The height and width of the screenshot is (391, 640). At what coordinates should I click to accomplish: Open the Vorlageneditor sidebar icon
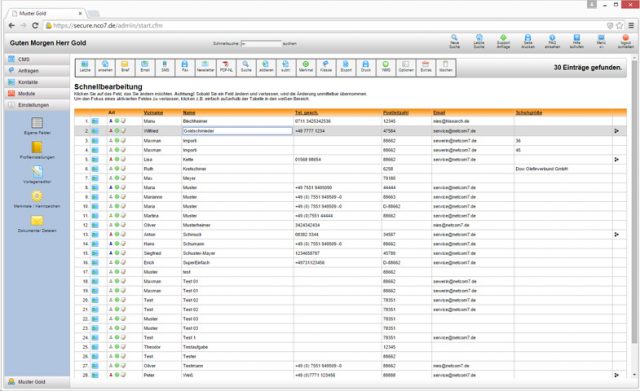coord(37,175)
